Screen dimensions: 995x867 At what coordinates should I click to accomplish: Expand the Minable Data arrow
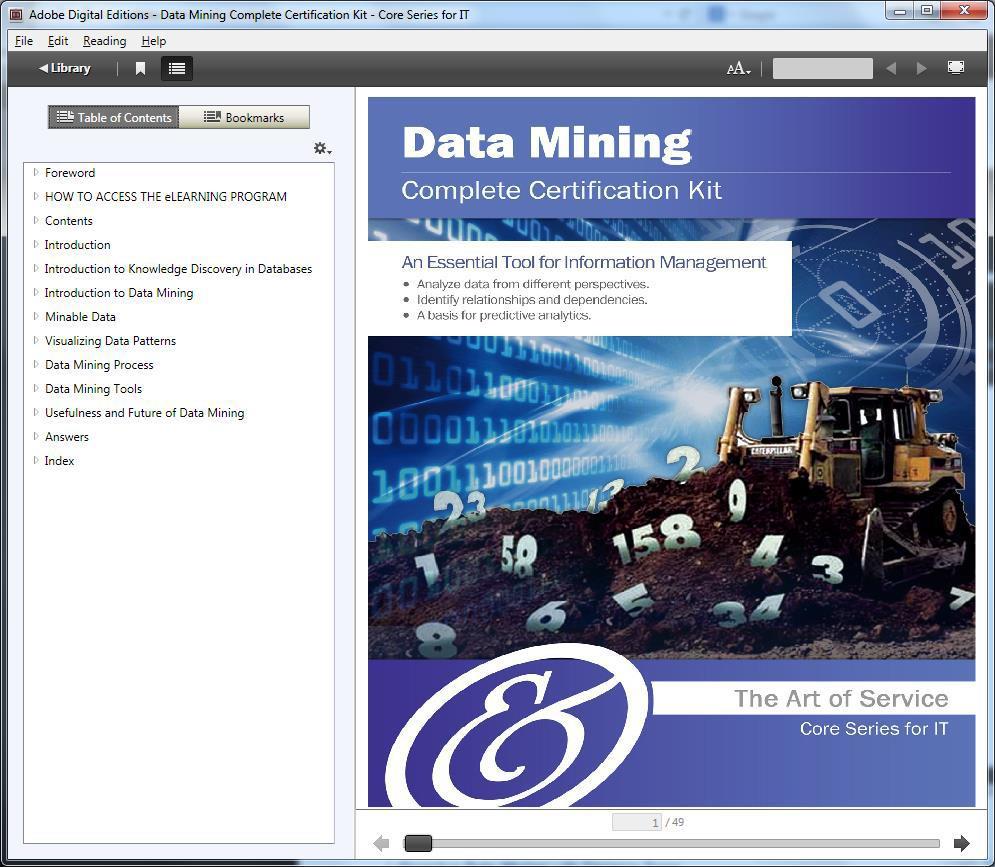36,316
